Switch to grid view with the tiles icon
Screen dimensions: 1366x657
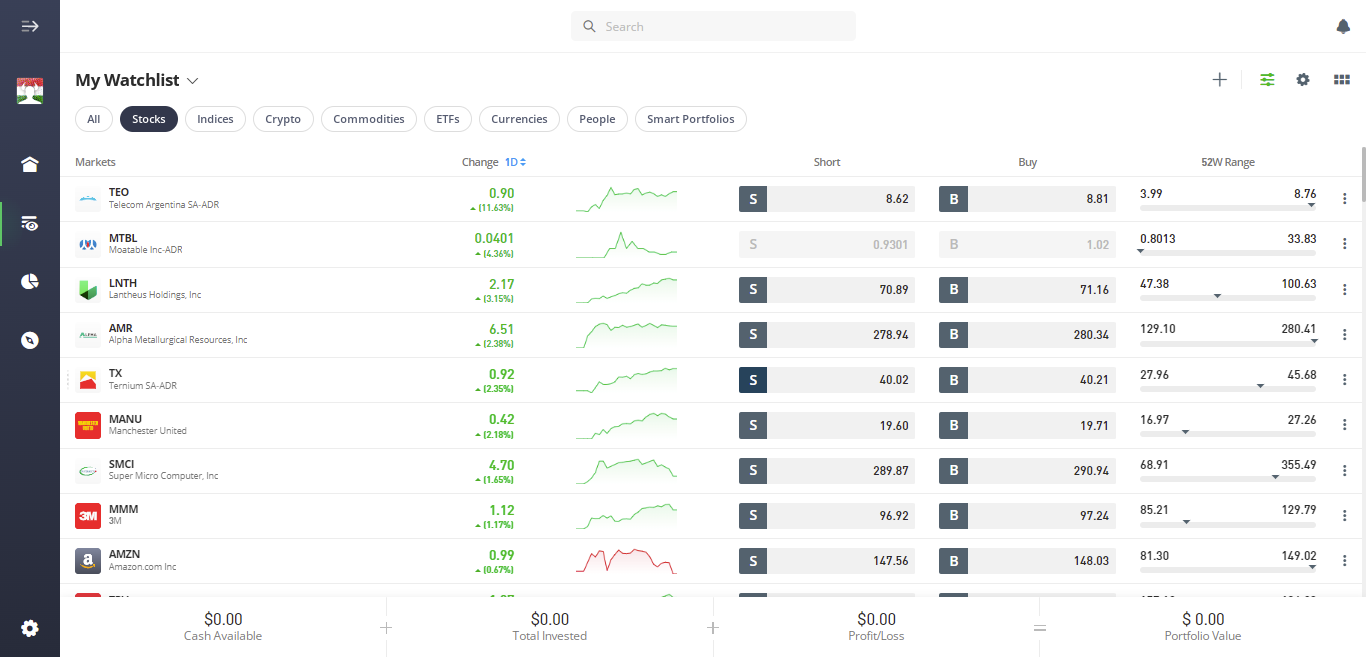(1341, 79)
